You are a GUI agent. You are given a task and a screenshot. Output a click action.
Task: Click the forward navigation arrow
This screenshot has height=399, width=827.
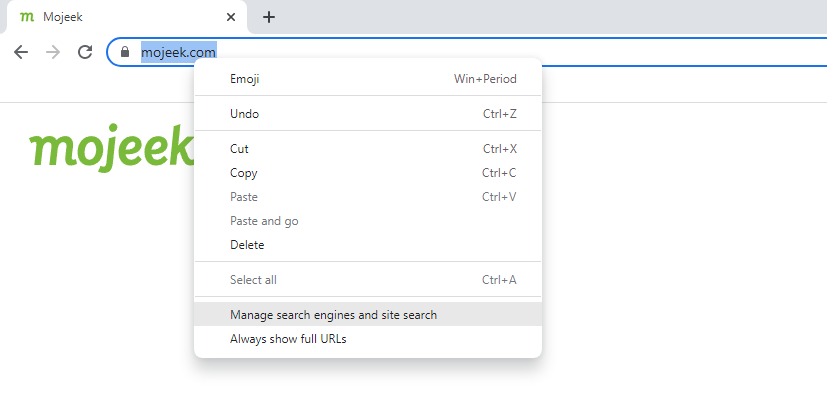53,52
